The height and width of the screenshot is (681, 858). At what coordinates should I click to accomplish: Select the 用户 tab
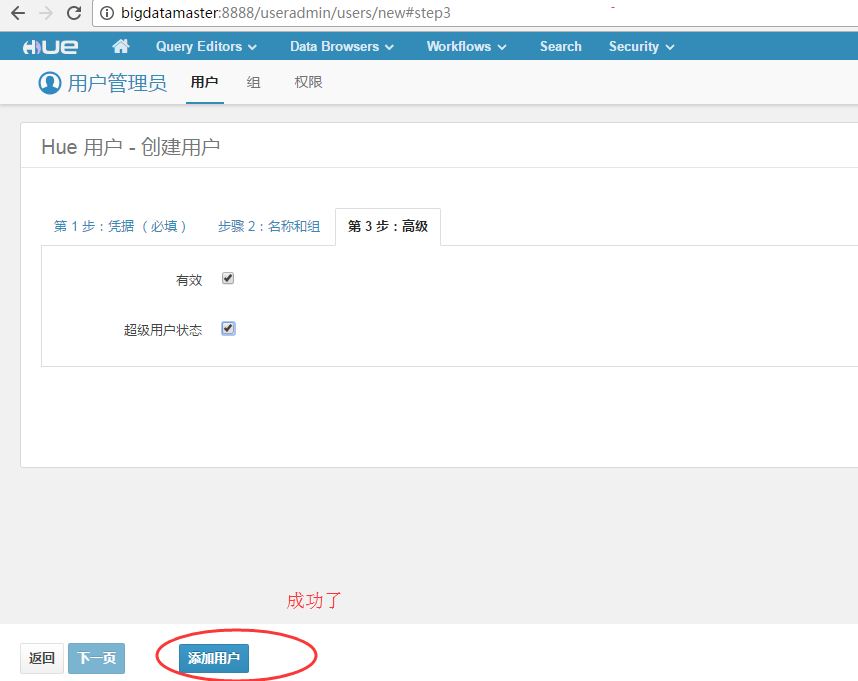pos(205,83)
